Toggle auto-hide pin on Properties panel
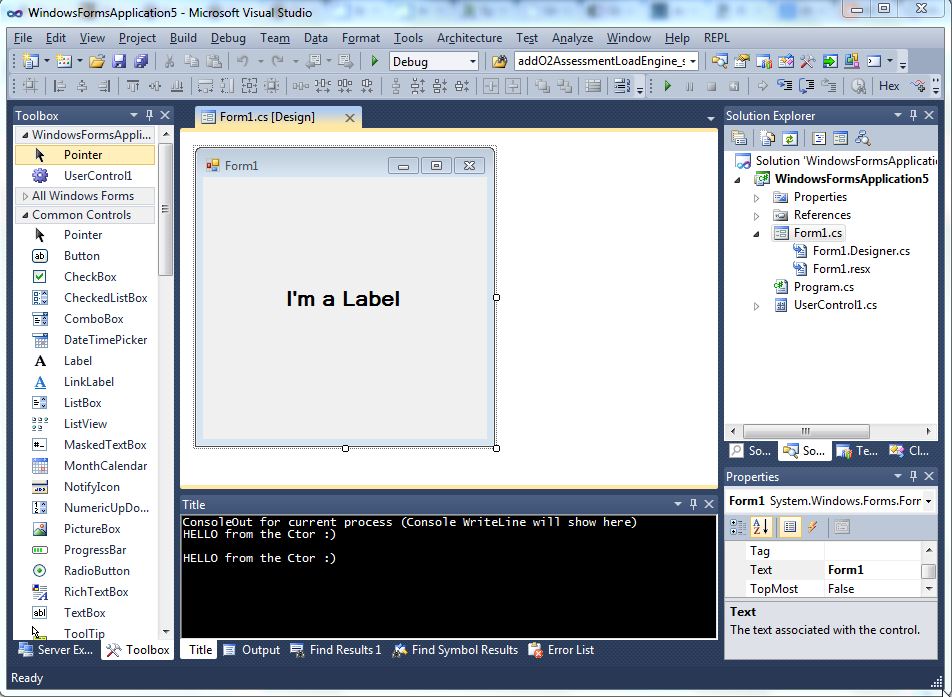 913,476
